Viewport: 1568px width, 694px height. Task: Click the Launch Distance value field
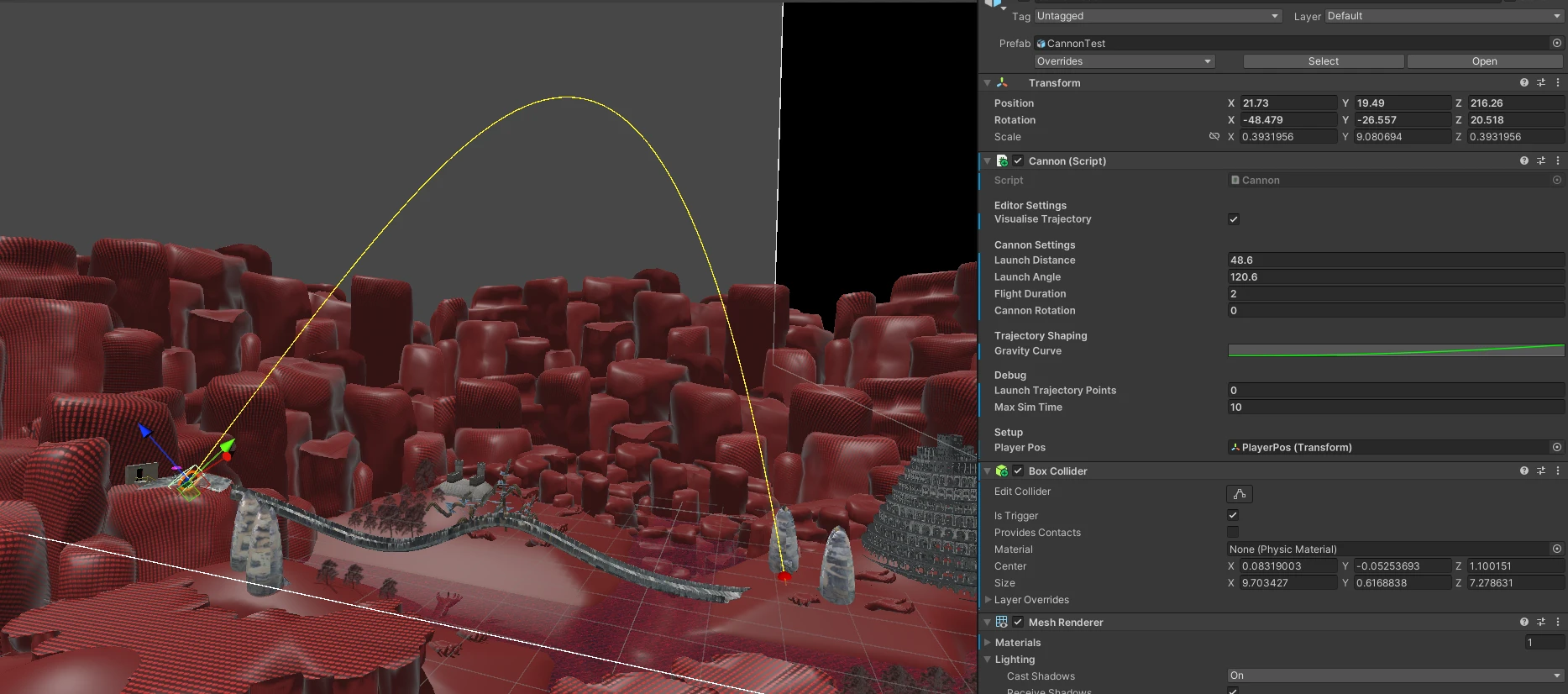1396,260
